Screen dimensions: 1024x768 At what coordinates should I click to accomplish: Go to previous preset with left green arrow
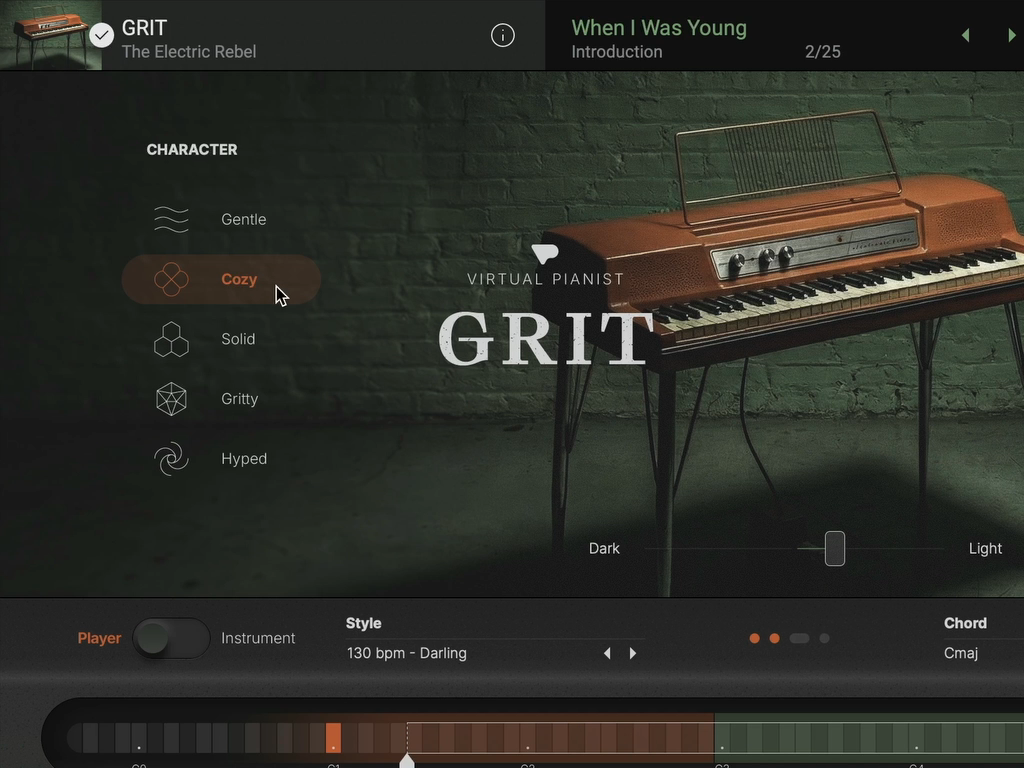(965, 35)
